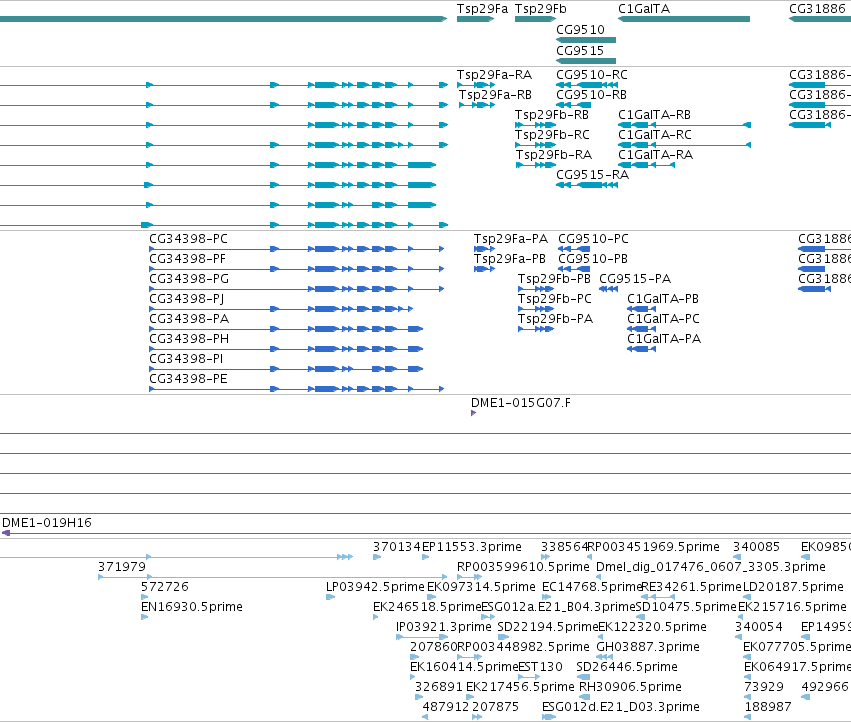Select the Tsp29Fa gene label
The height and width of the screenshot is (722, 851).
coord(482,9)
